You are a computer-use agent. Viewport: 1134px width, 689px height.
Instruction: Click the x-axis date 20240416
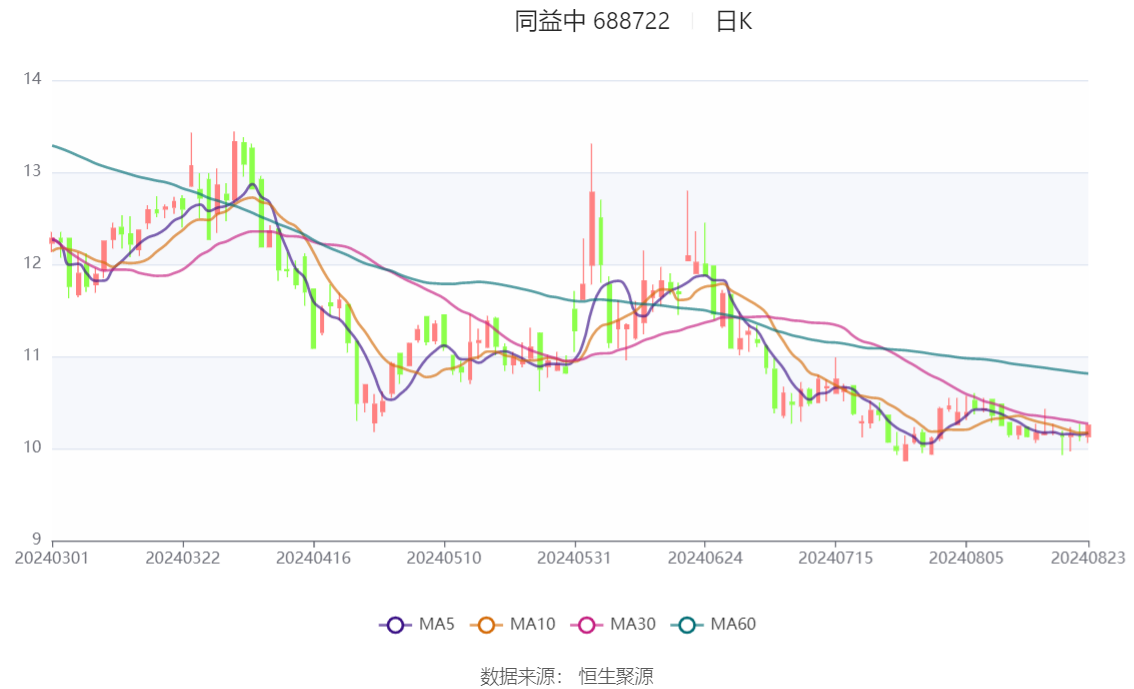[313, 558]
